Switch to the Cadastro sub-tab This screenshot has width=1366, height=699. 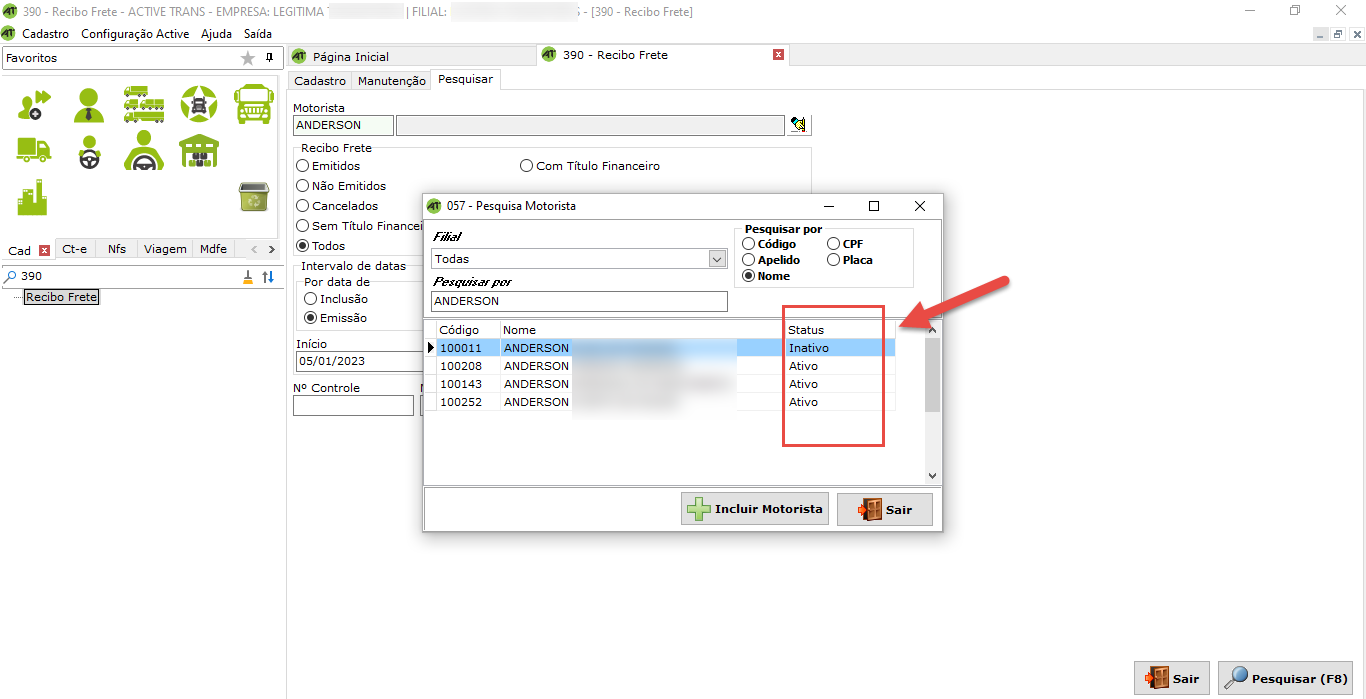pos(320,81)
